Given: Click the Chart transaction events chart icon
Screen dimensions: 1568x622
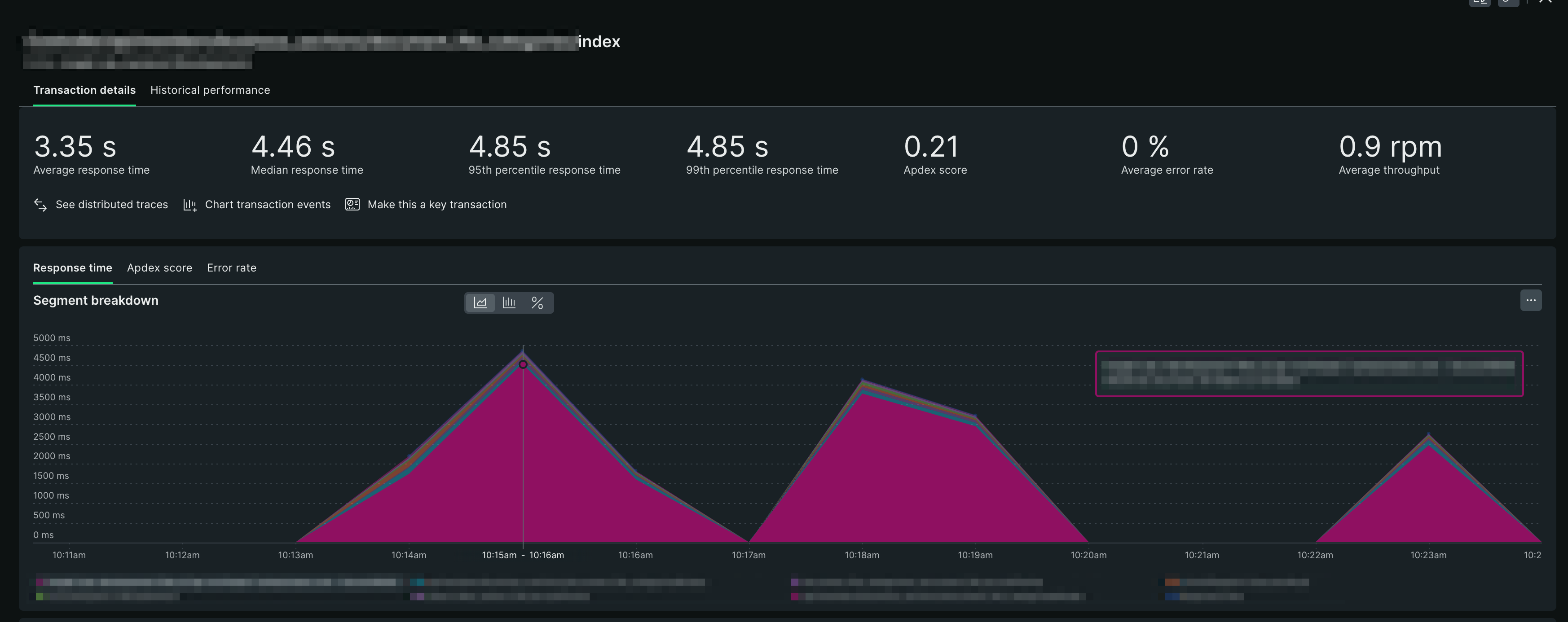Looking at the screenshot, I should click(190, 205).
